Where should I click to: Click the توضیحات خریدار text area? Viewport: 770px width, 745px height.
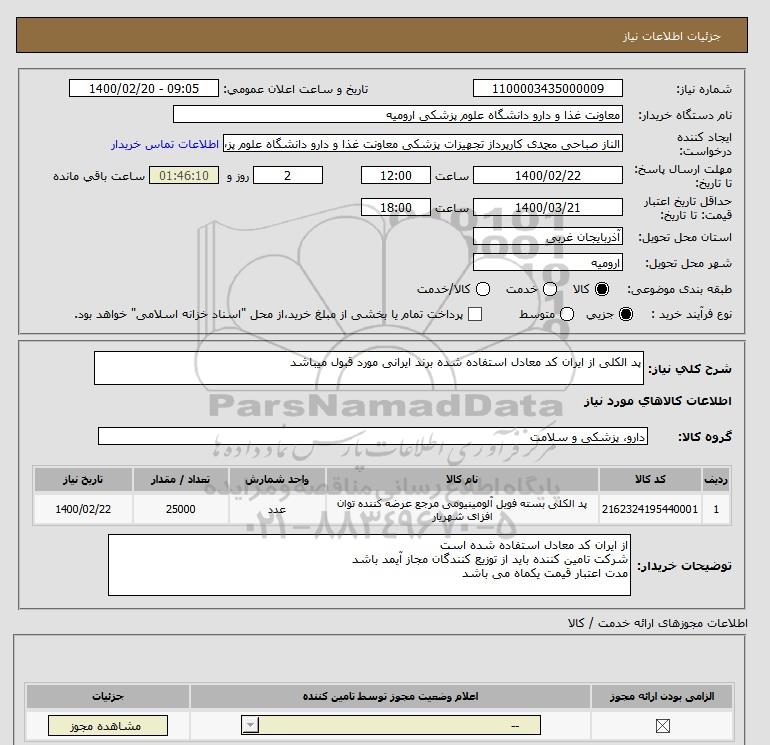(x=369, y=565)
